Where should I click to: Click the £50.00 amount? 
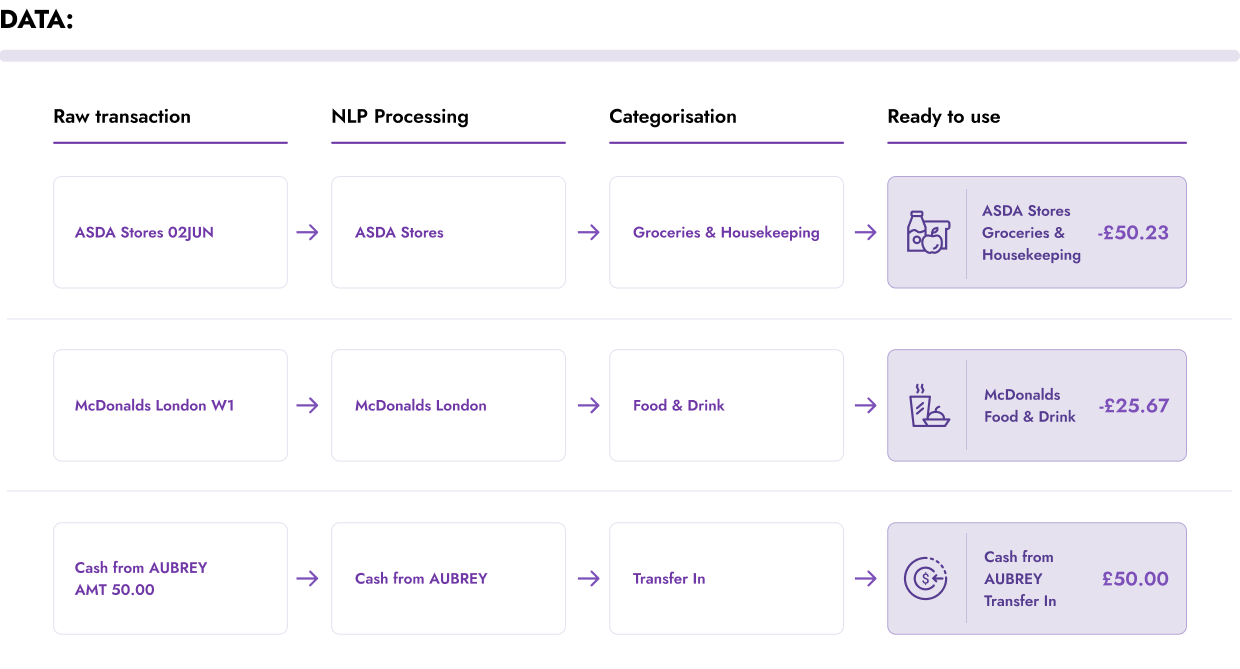1135,579
